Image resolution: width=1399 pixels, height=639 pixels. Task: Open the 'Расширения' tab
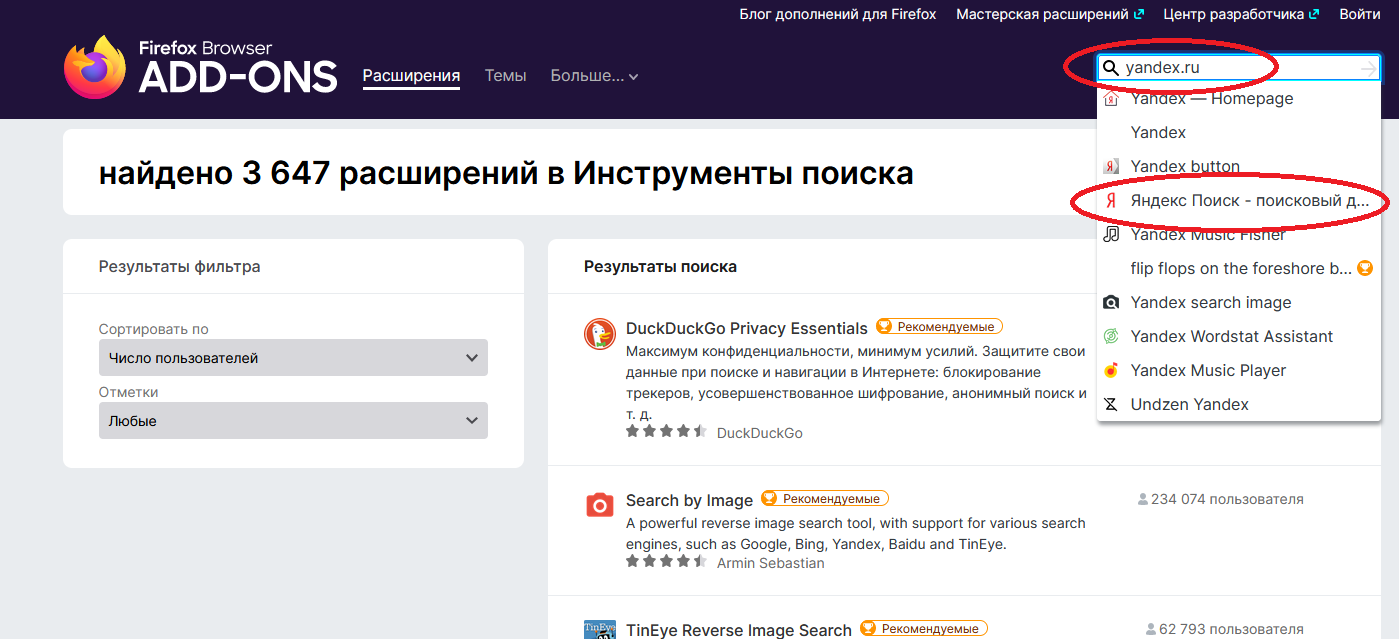[411, 76]
